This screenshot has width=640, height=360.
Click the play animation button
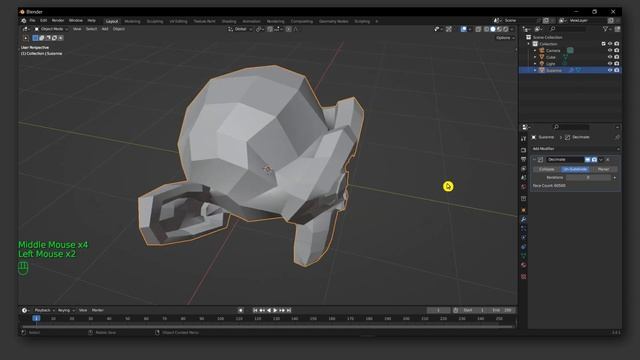tap(275, 310)
